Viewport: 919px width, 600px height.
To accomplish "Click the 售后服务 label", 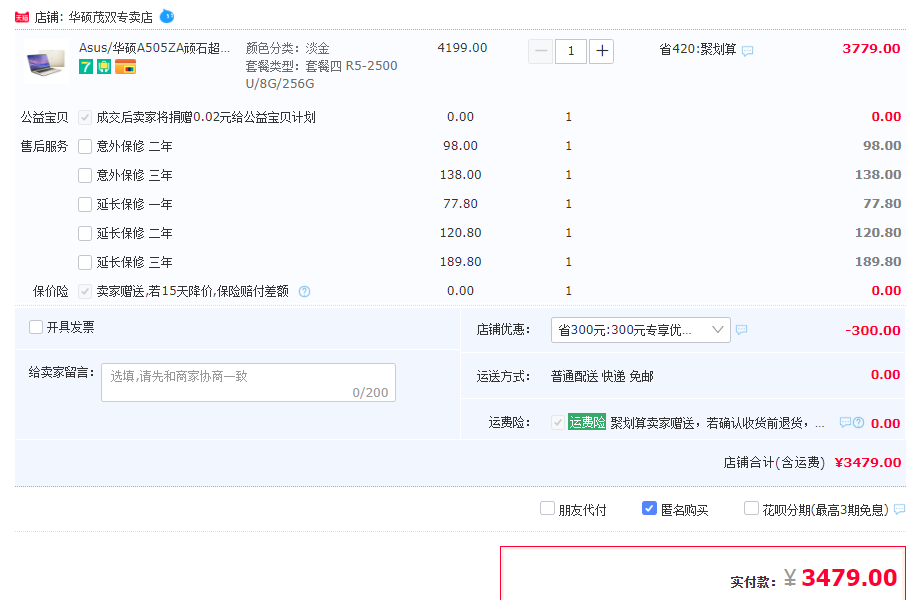I will click(x=45, y=146).
